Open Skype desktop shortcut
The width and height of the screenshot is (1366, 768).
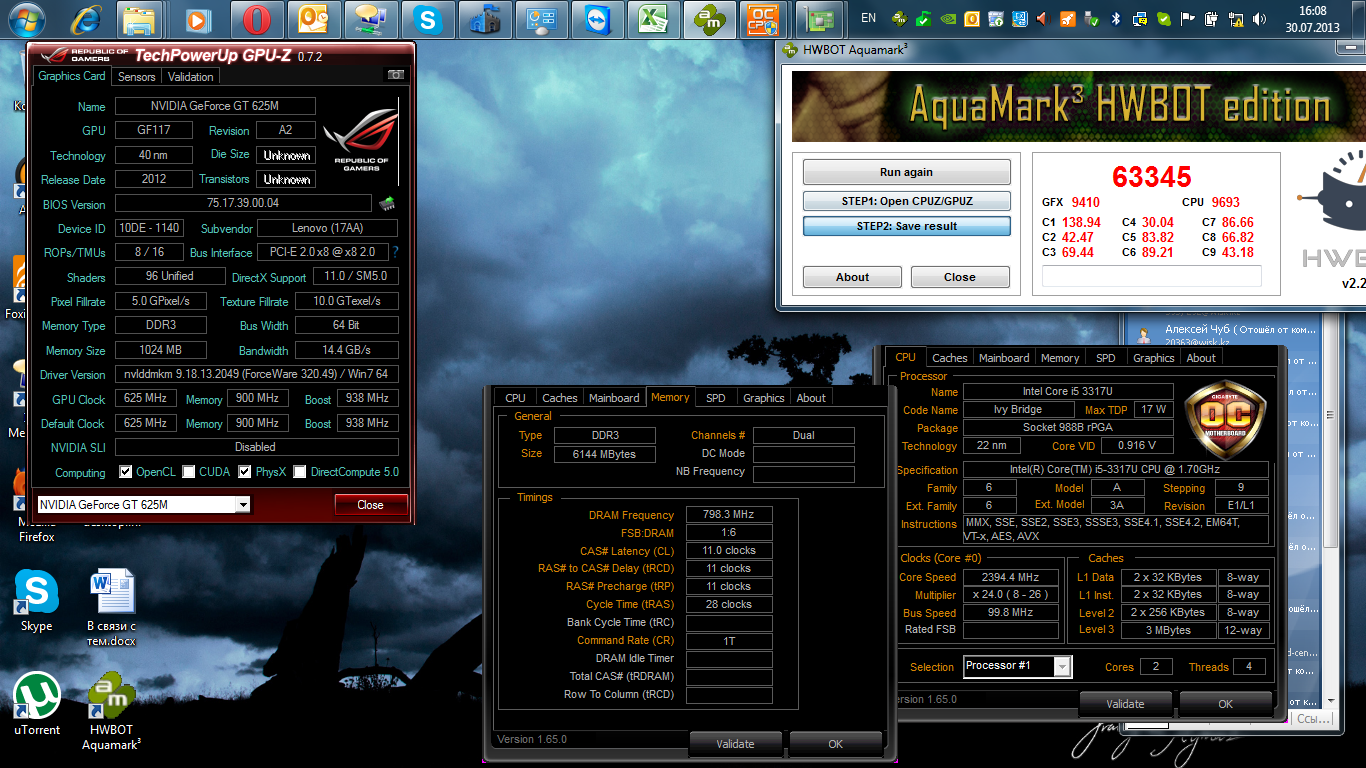point(37,600)
